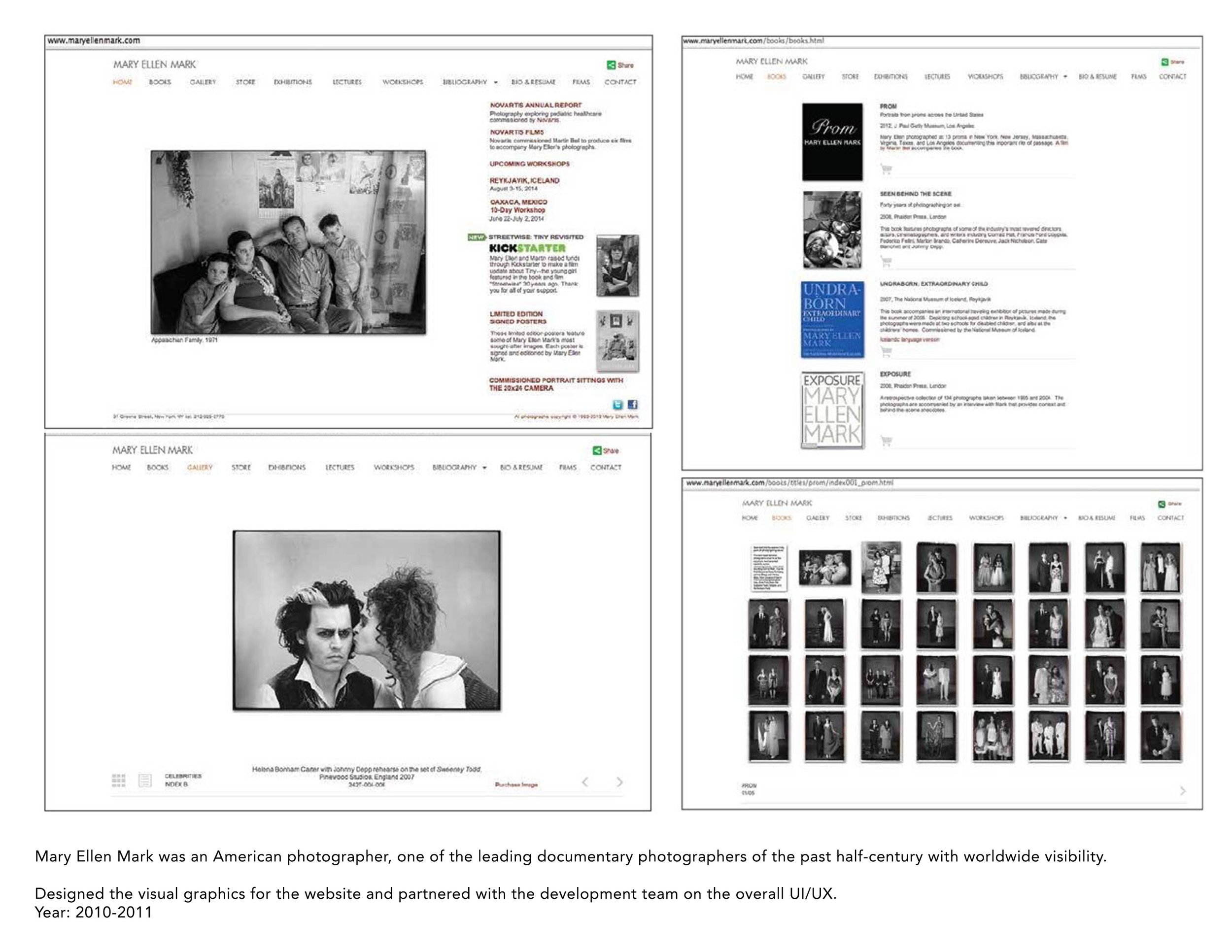Open the Facebook icon on the home page

pyautogui.click(x=632, y=405)
